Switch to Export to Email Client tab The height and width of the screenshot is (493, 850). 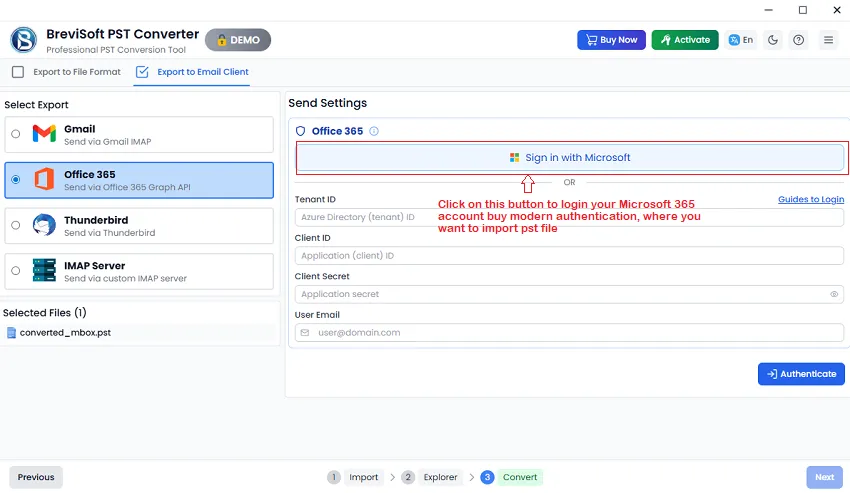(x=192, y=72)
